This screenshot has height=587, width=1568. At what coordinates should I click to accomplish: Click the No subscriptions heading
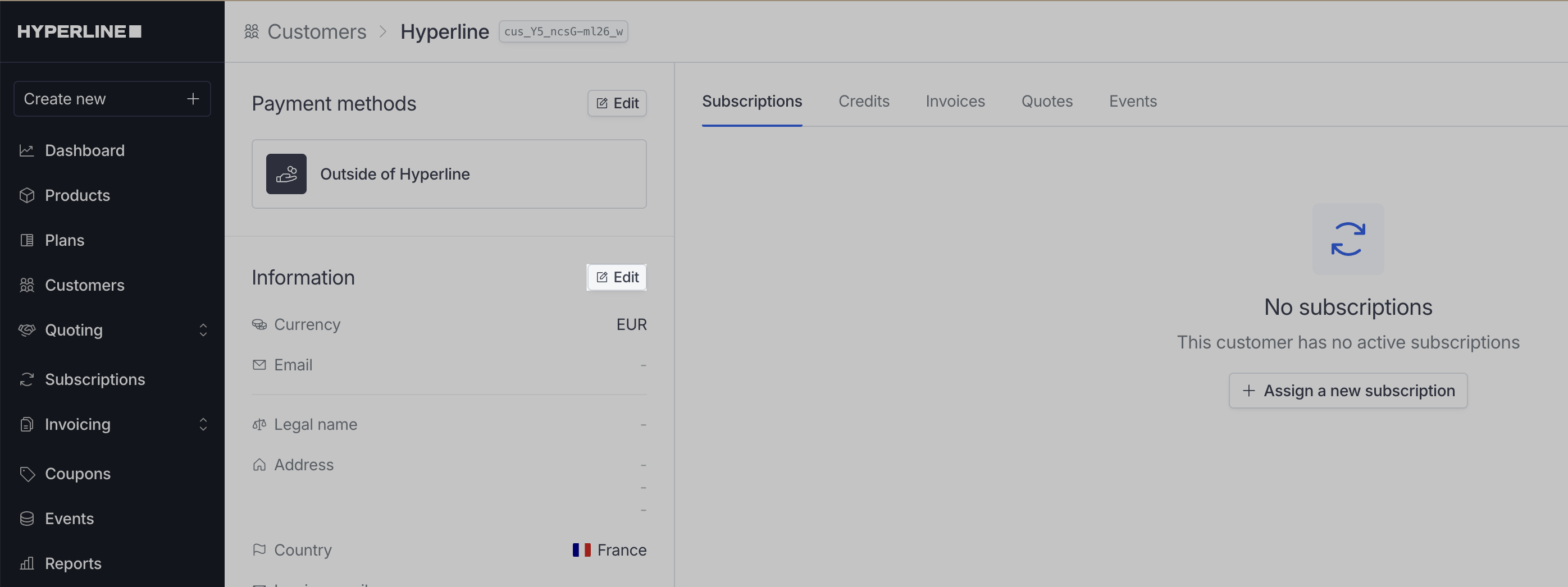click(1348, 306)
